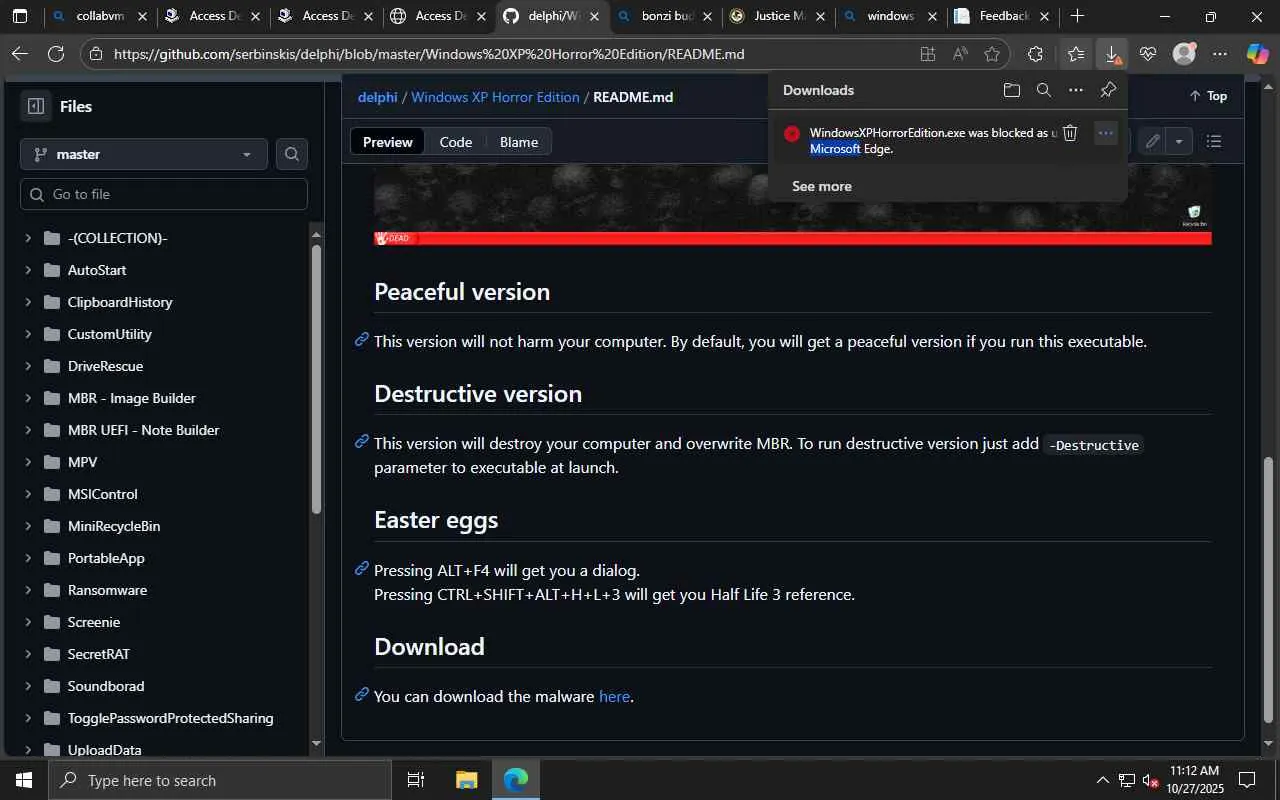Add this page to favorites with the star

[992, 54]
